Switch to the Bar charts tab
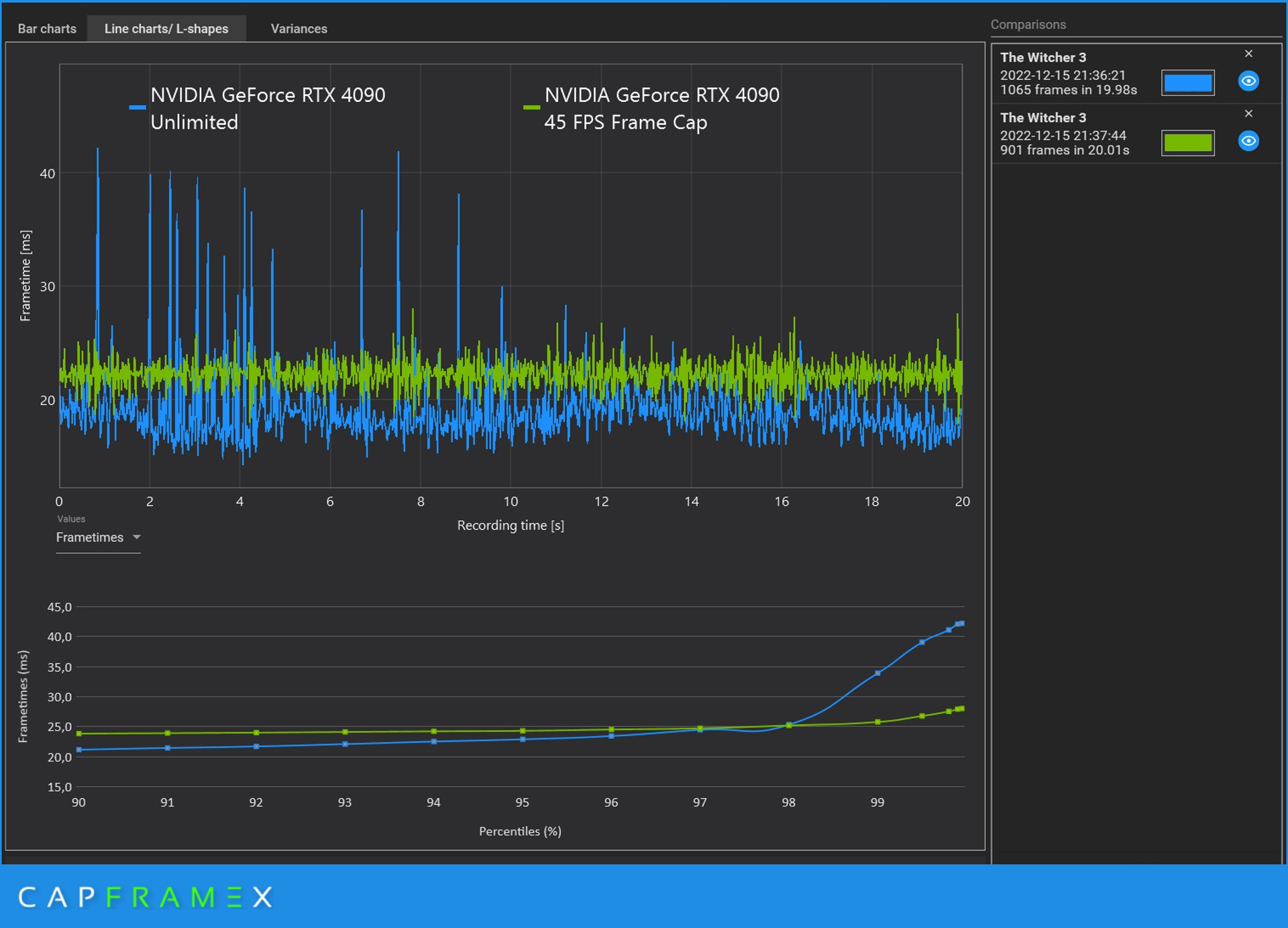Image resolution: width=1288 pixels, height=928 pixels. [x=47, y=29]
